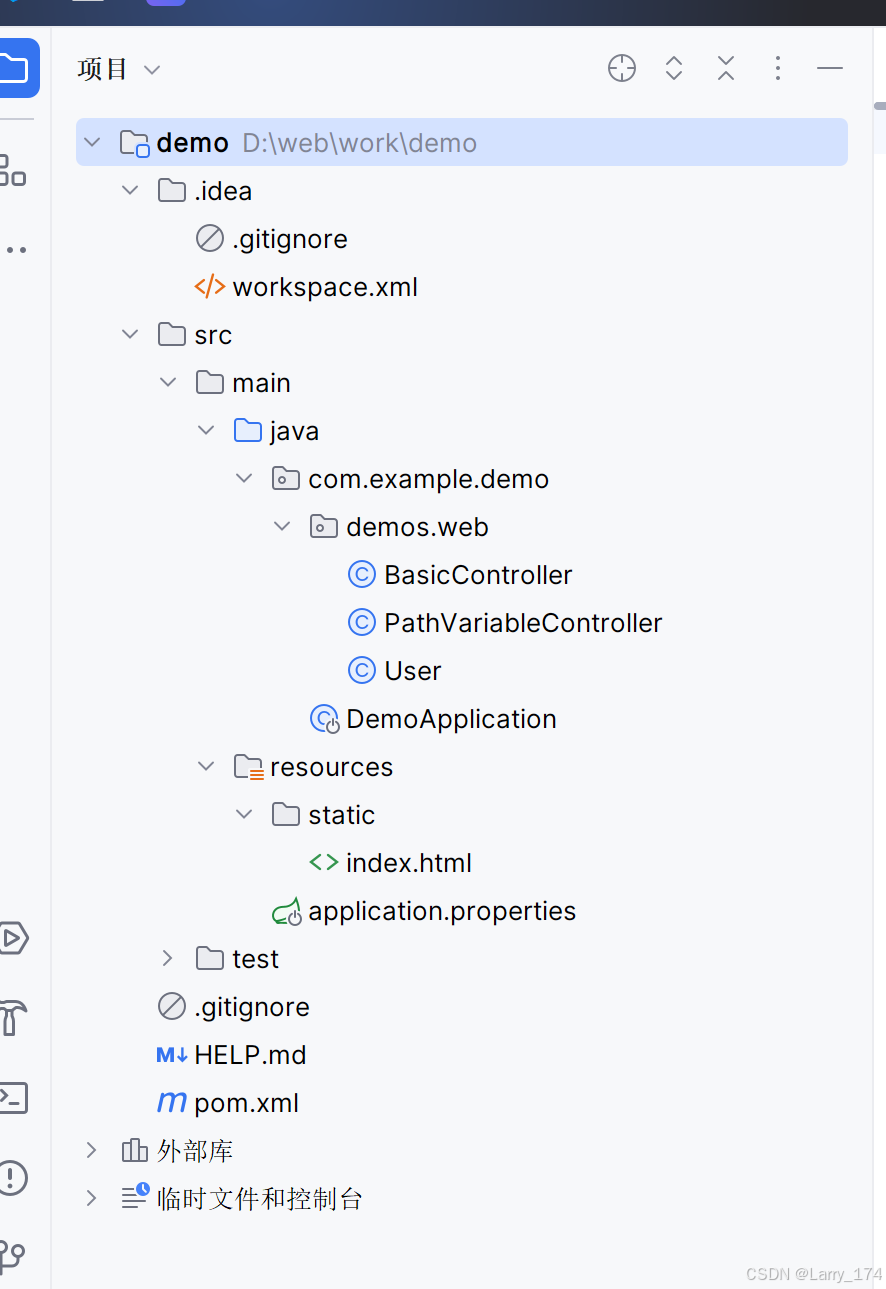This screenshot has height=1289, width=886.
Task: Expand the 外部库 external libraries node
Action: pyautogui.click(x=91, y=1151)
